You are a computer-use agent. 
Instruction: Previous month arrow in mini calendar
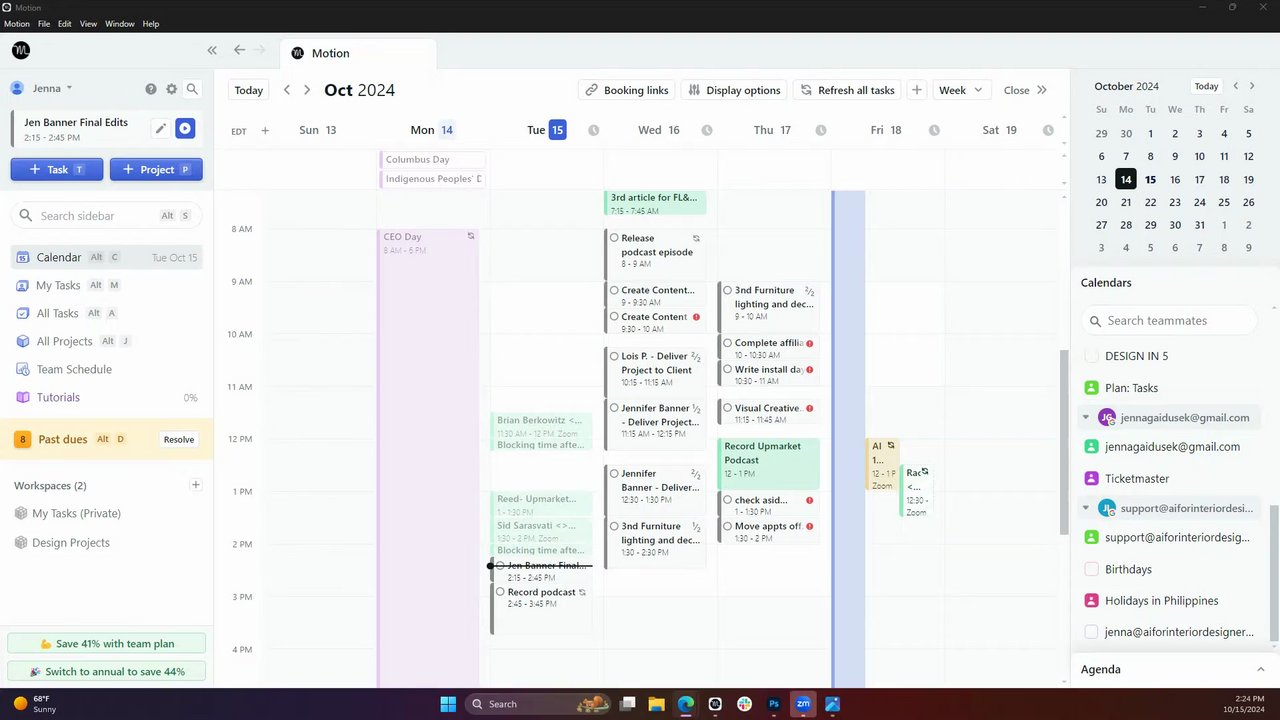coord(1236,86)
